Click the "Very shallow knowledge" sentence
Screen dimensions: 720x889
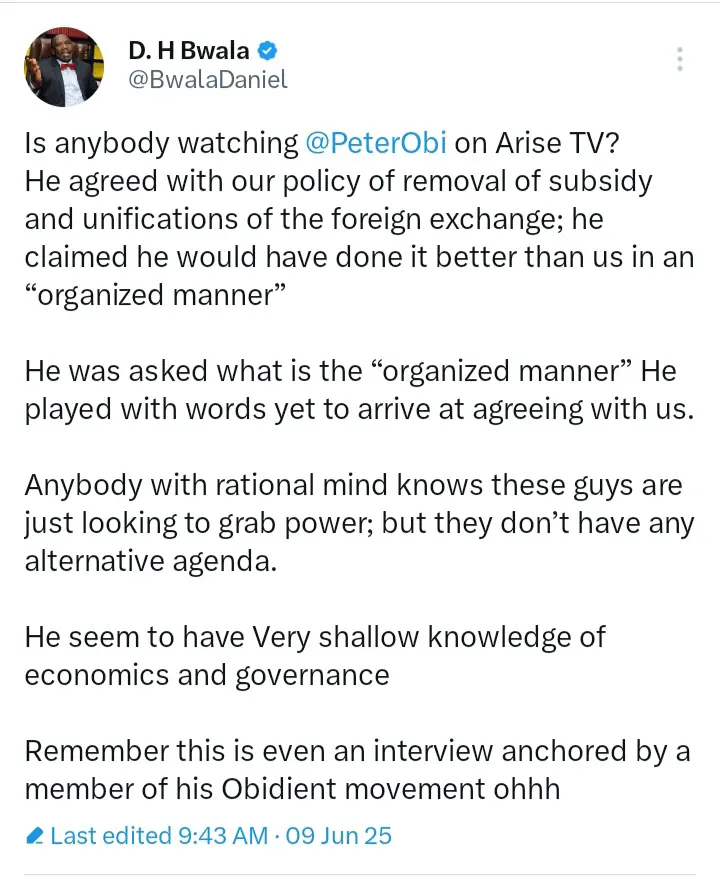[315, 637]
